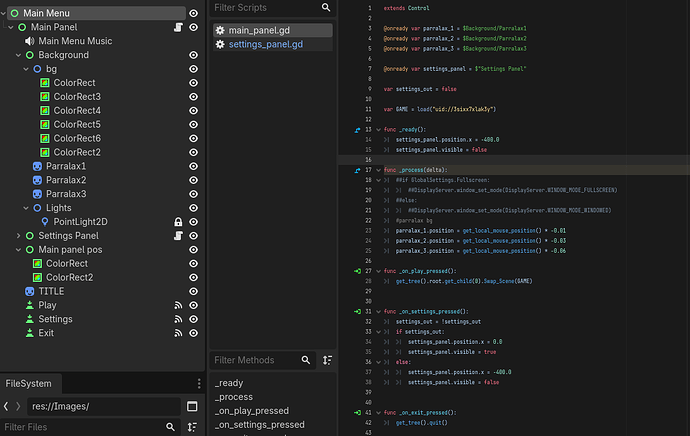Open signal connections icon on Play node
Image resolution: width=690 pixels, height=436 pixels.
[177, 305]
